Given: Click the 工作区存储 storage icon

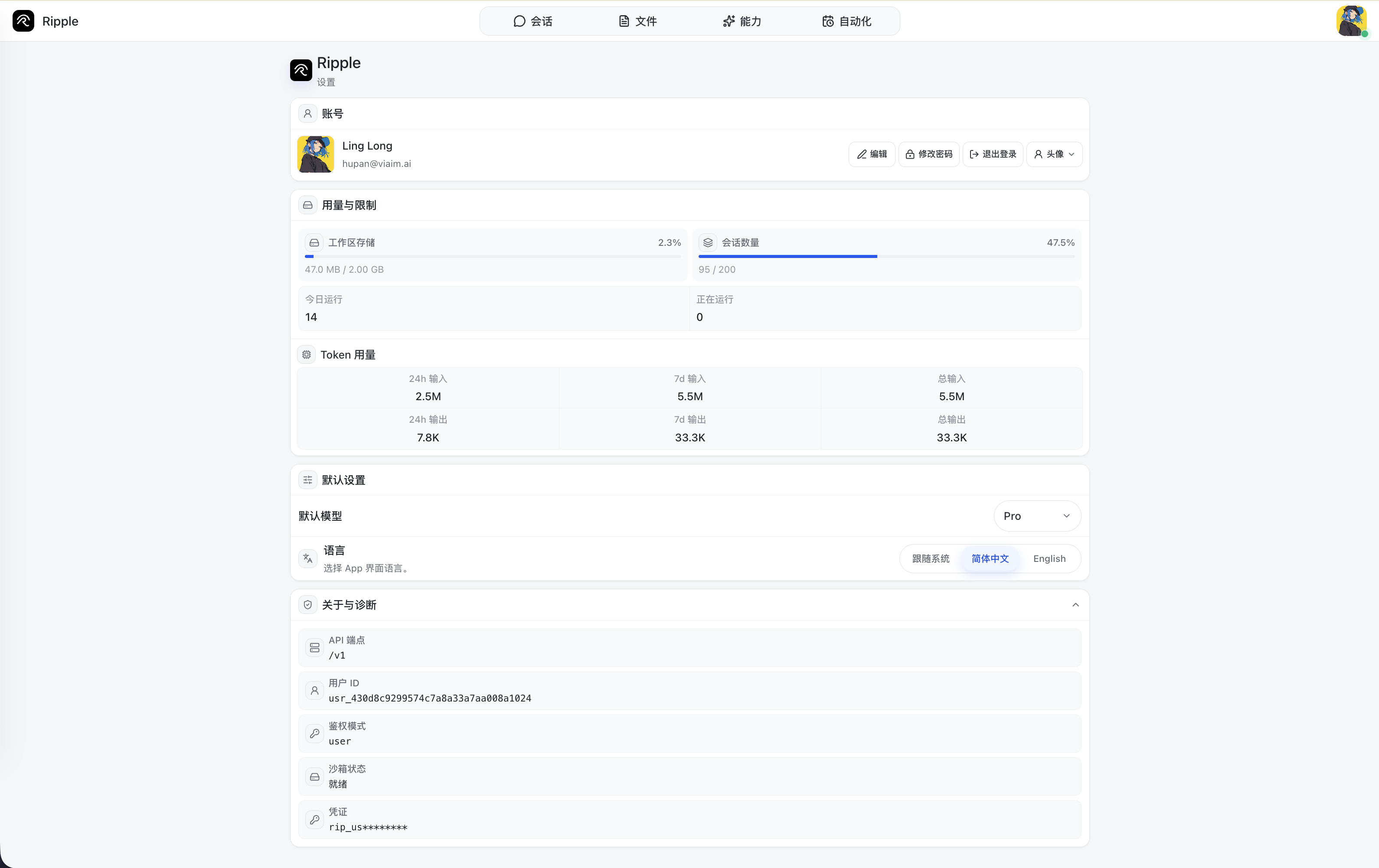Looking at the screenshot, I should pos(314,243).
